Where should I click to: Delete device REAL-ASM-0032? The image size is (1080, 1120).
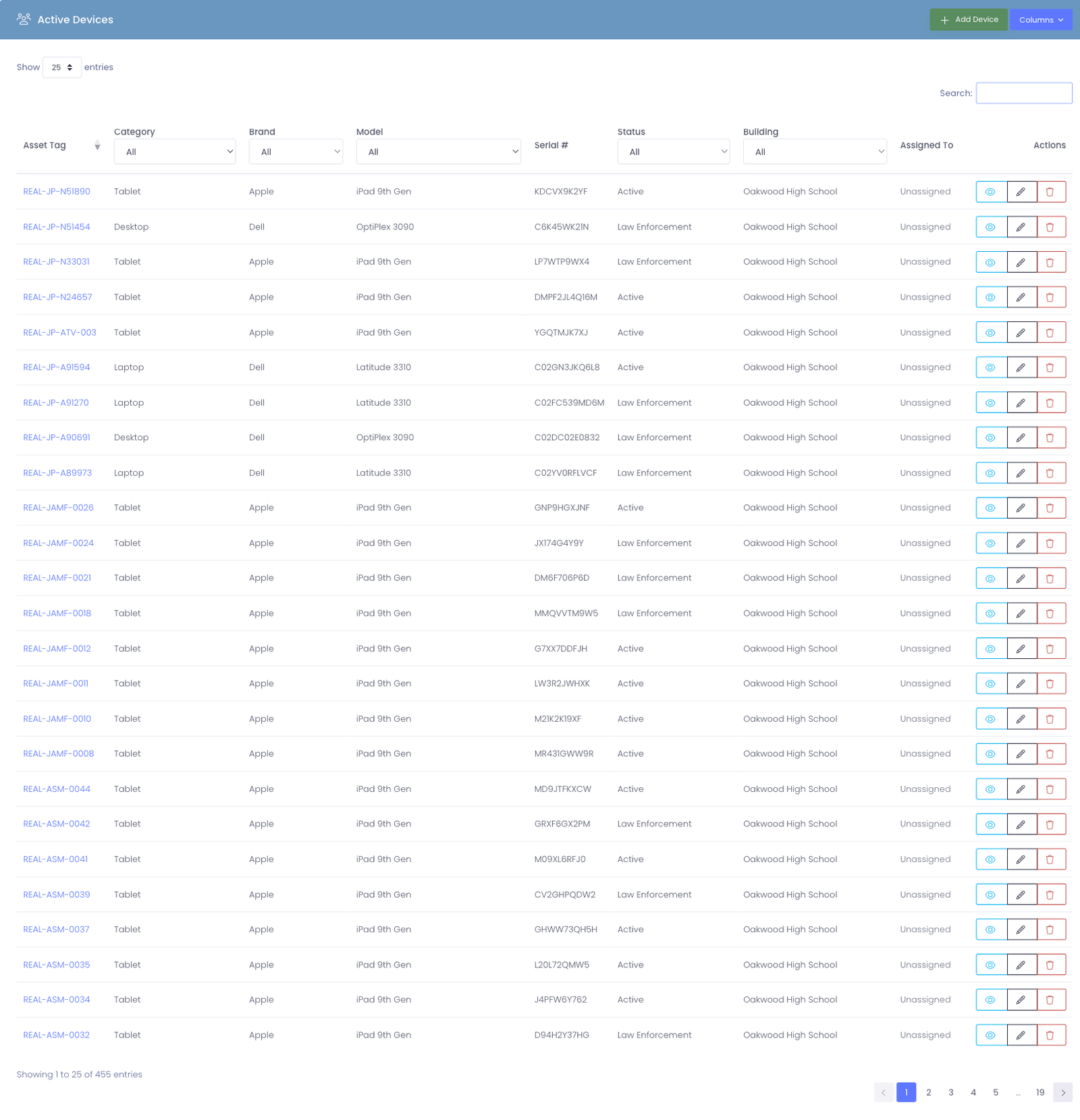pyautogui.click(x=1051, y=1035)
